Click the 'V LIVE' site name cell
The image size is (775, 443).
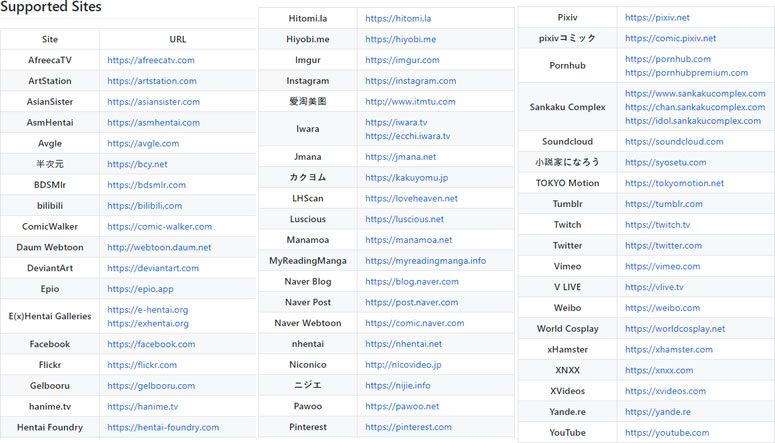(x=567, y=286)
